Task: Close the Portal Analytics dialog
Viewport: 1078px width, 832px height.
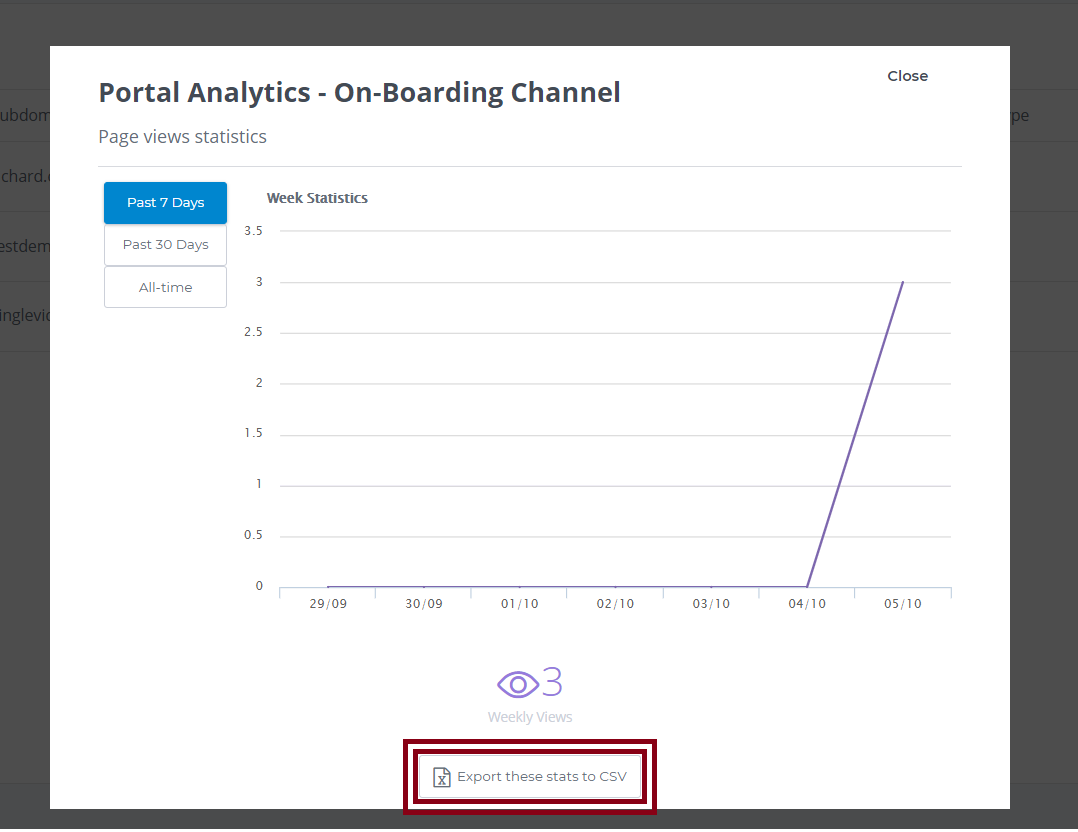Action: pyautogui.click(x=907, y=76)
